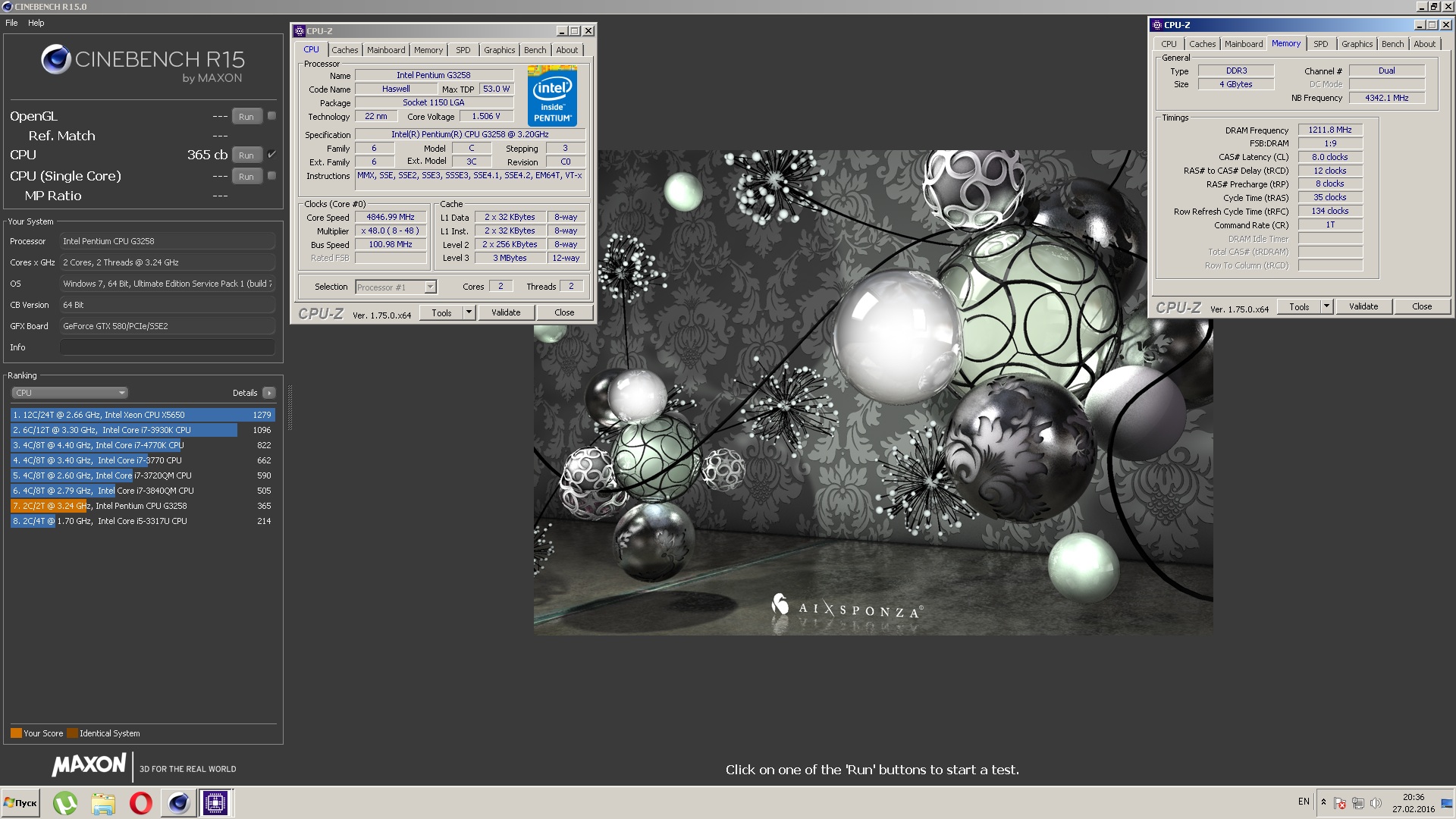The height and width of the screenshot is (819, 1456).
Task: Expand Tools dropdown arrow in right CPU-Z
Action: pyautogui.click(x=1326, y=306)
